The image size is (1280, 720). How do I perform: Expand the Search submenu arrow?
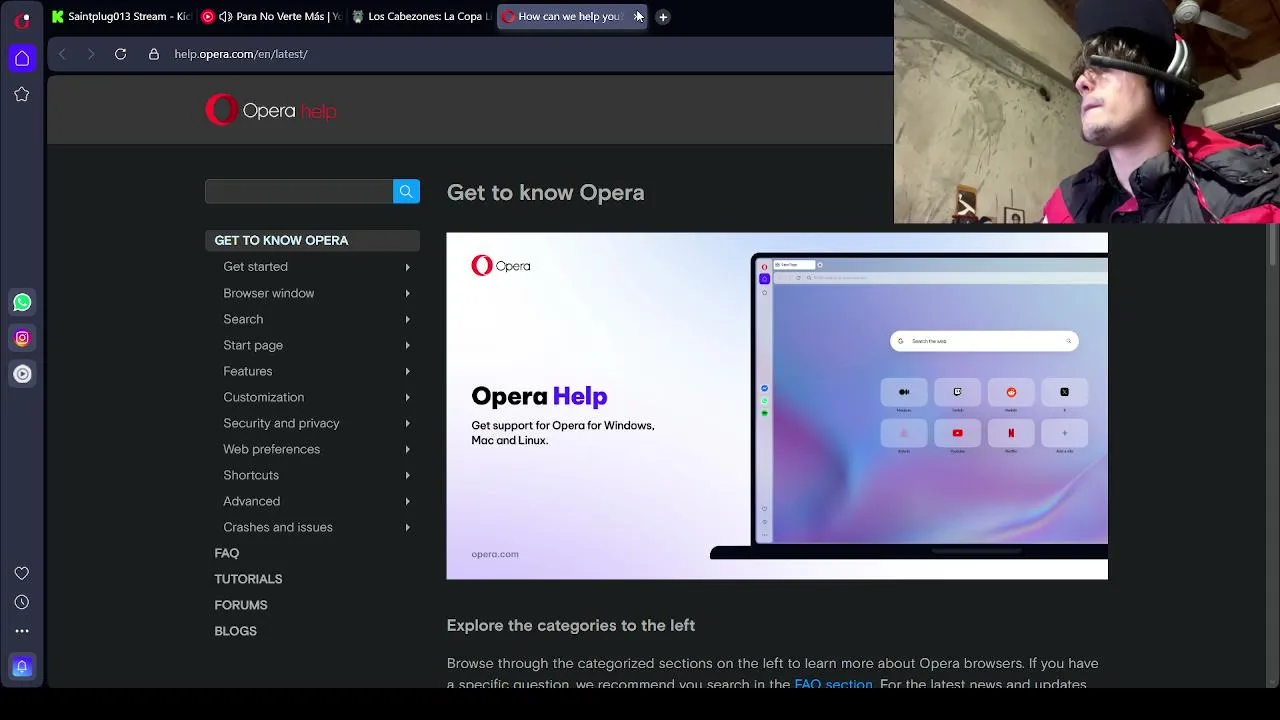point(407,319)
